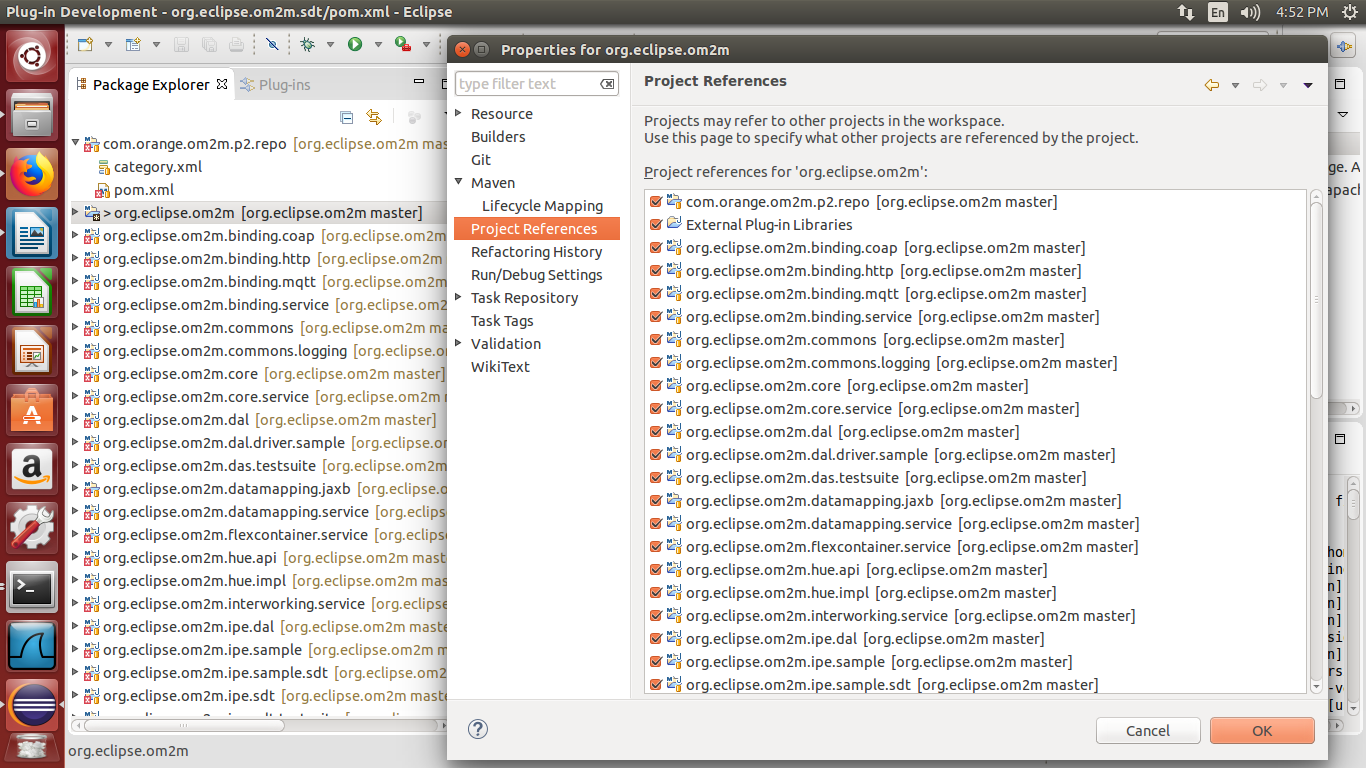Click the Skip All Breakpoints toolbar icon
Viewport: 1366px width, 768px height.
coord(272,44)
